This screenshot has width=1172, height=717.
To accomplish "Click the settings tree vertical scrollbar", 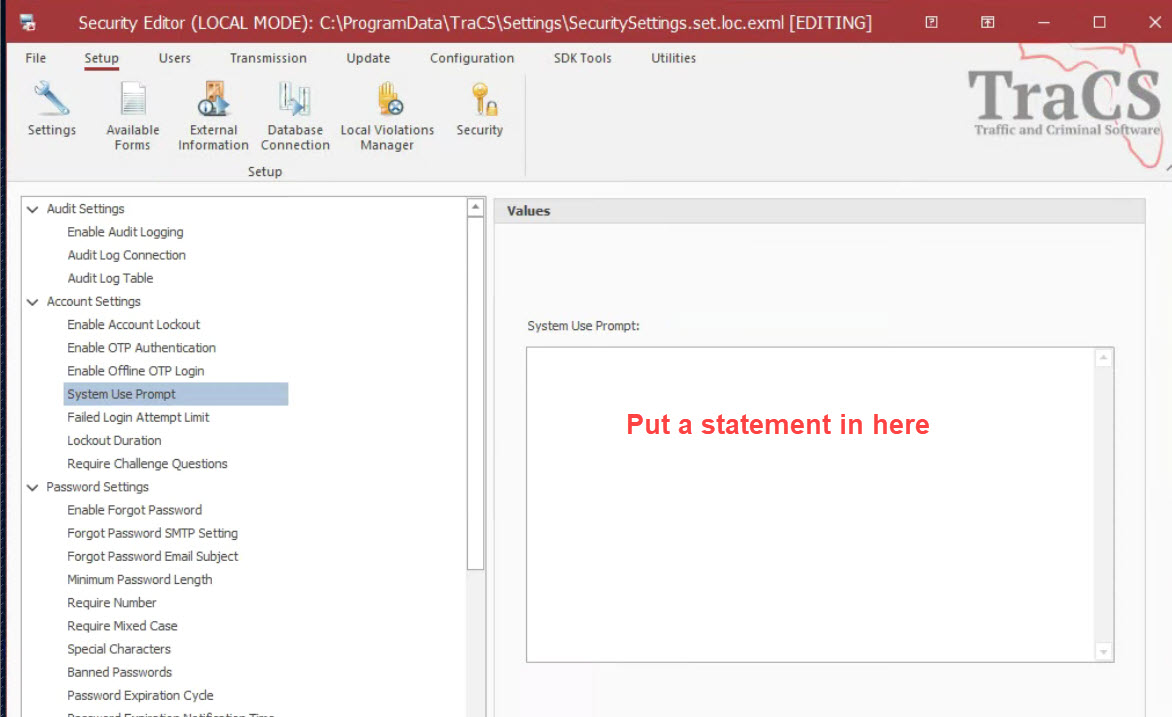I will pyautogui.click(x=476, y=400).
